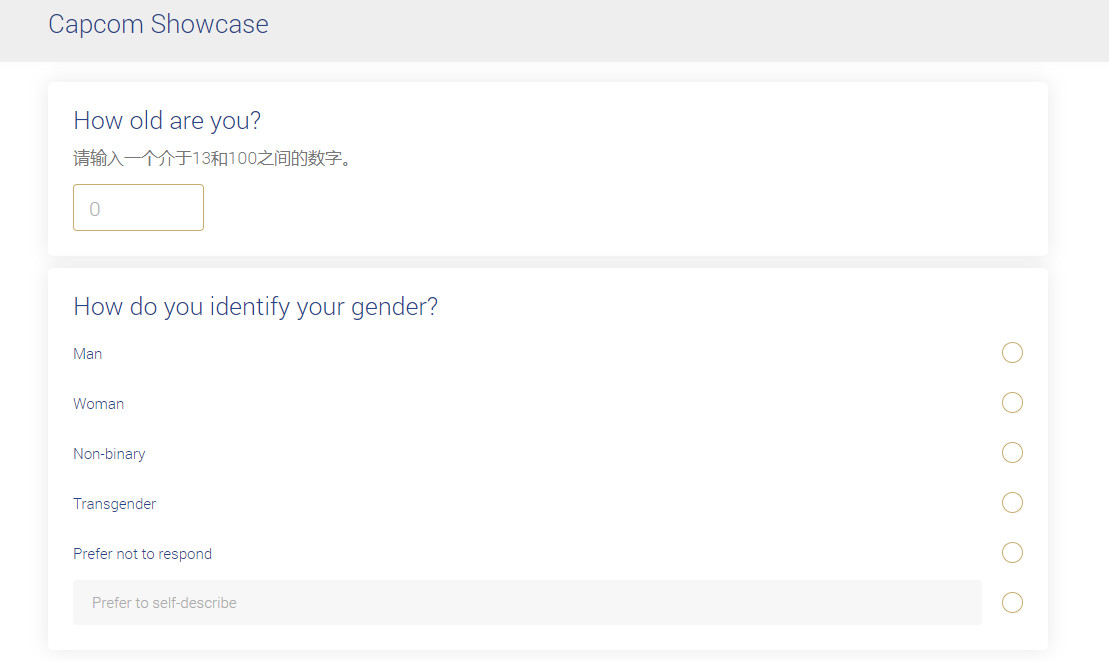Select the Man radio button
This screenshot has width=1109, height=661.
(x=1012, y=353)
